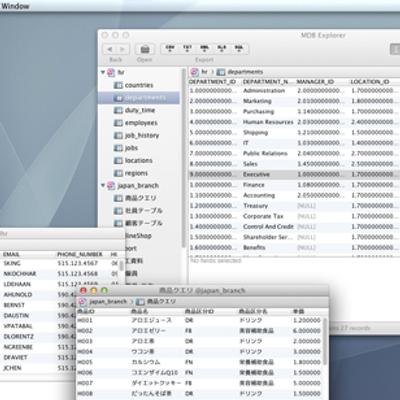Select the job_history table label
The height and width of the screenshot is (400, 400).
pos(142,135)
